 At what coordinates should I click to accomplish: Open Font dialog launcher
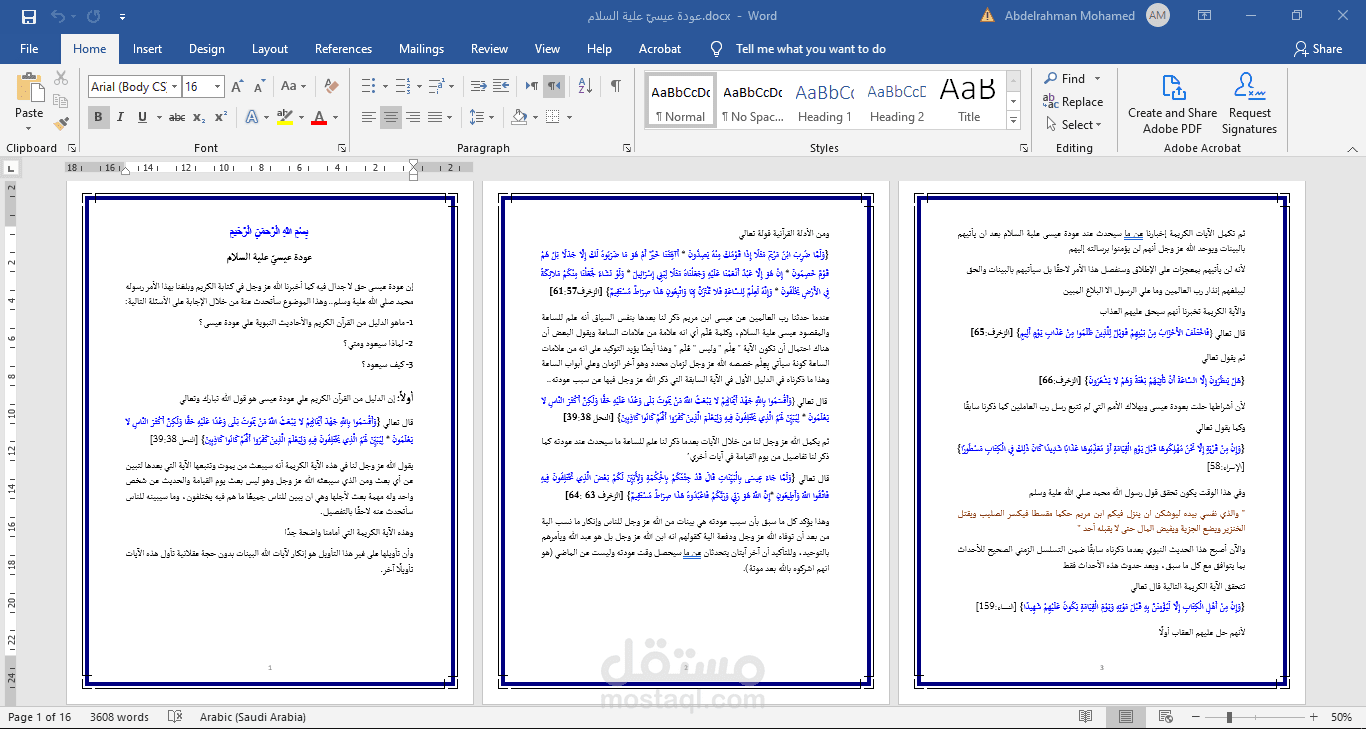point(341,148)
